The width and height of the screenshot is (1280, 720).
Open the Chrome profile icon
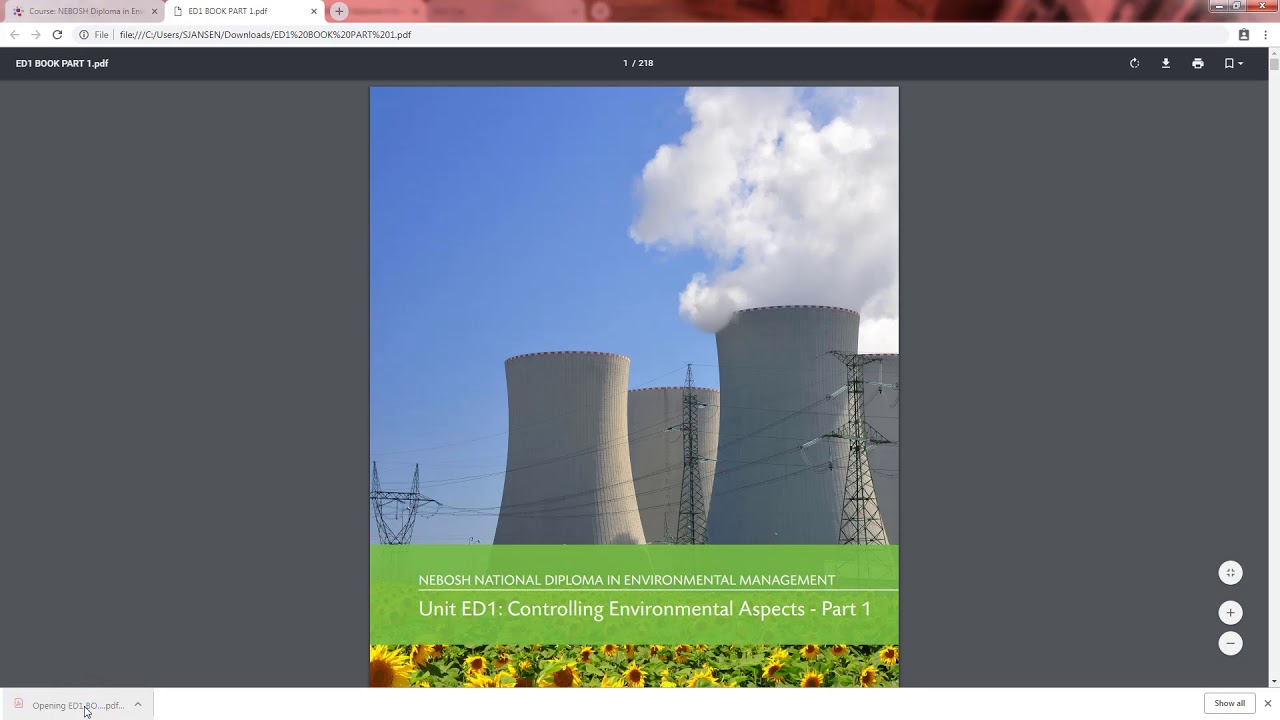1244,34
